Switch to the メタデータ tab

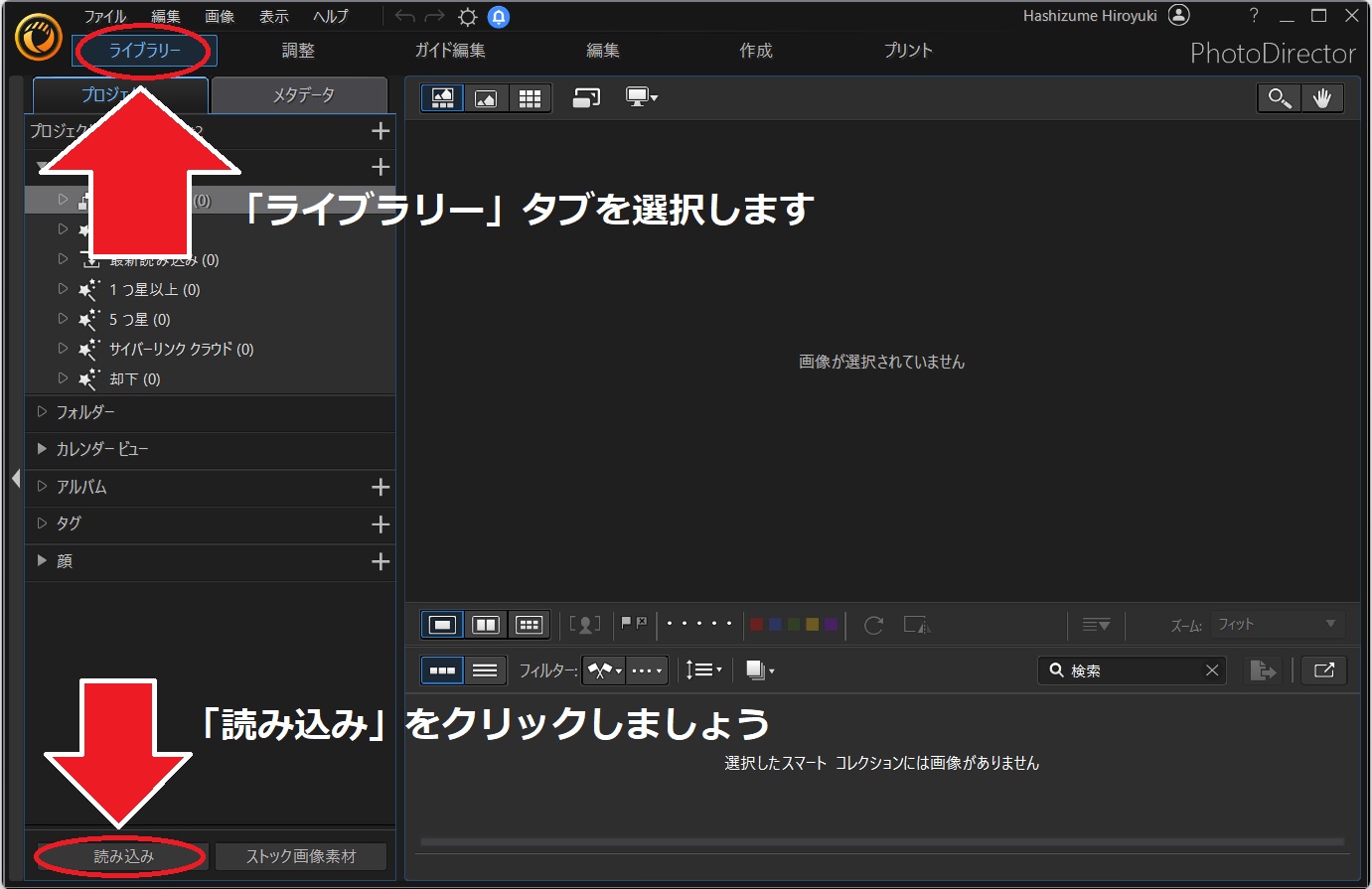300,94
